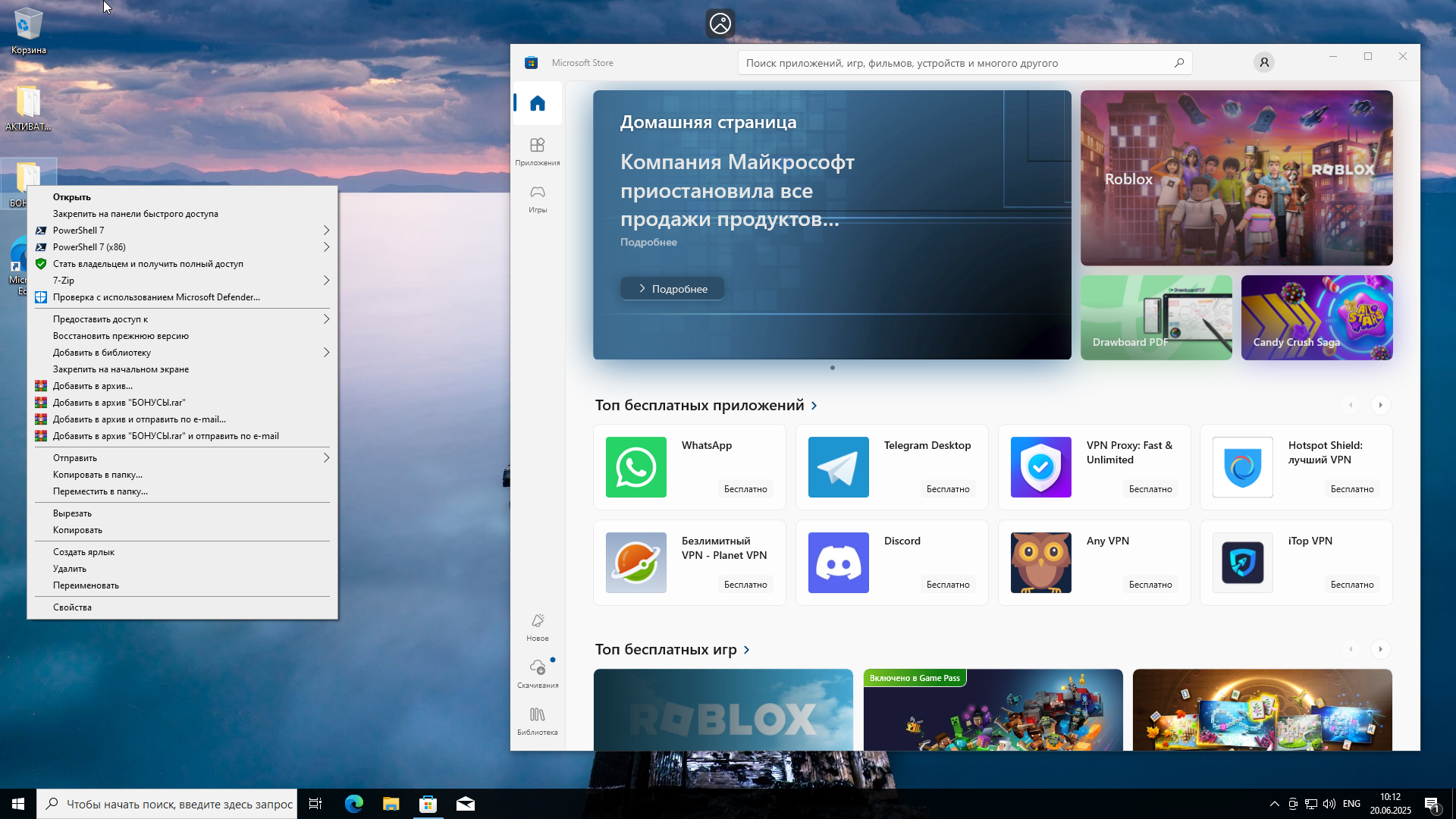Click the search magnifier icon in Store
The height and width of the screenshot is (819, 1456).
(x=1179, y=63)
